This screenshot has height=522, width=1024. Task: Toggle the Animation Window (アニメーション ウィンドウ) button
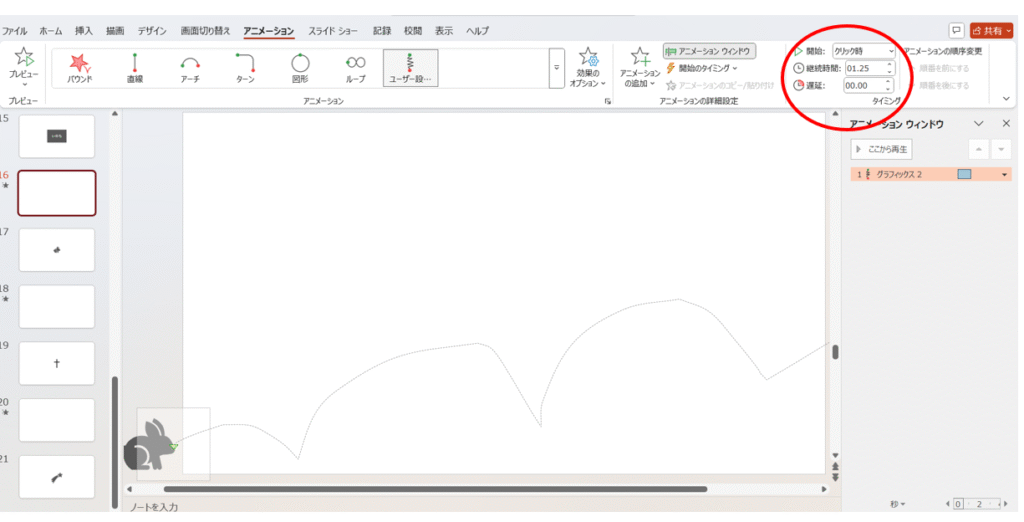click(x=709, y=50)
